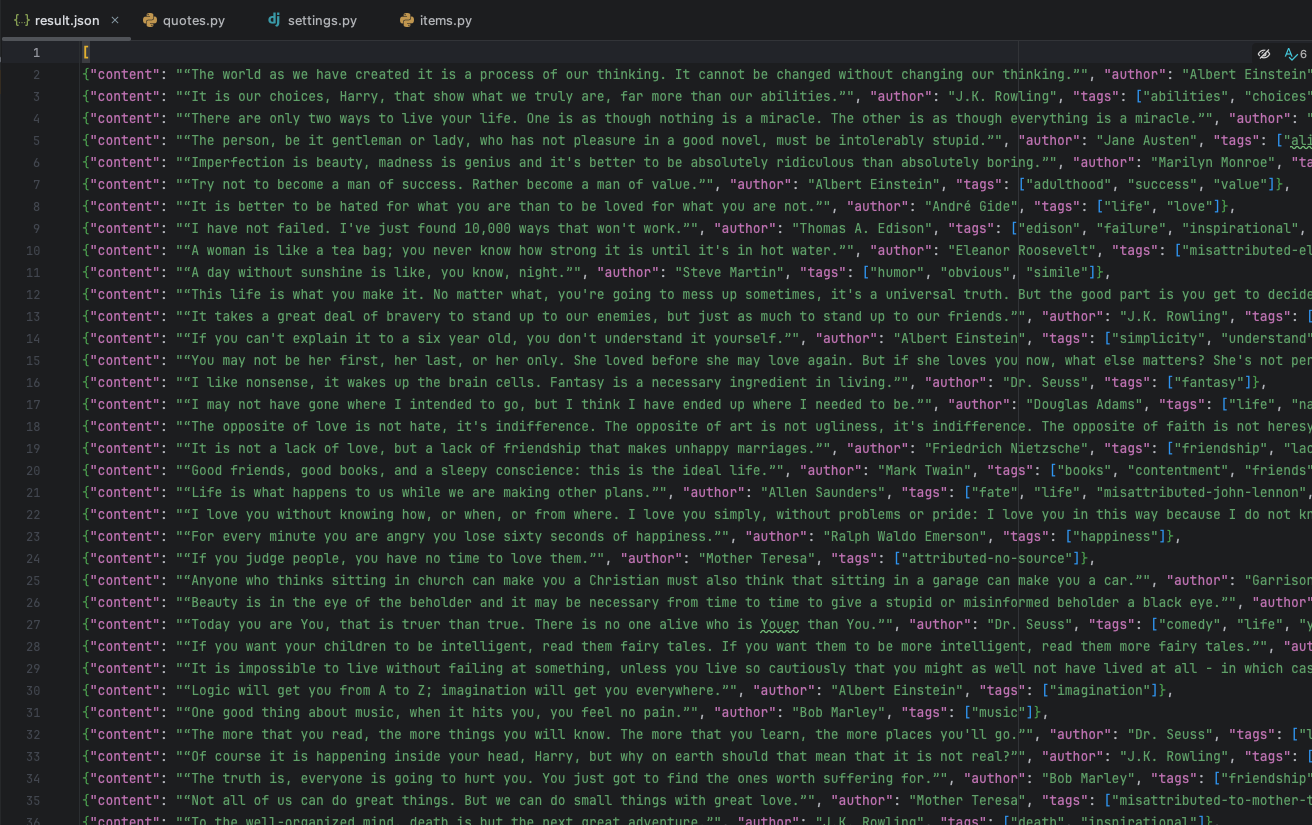Open the typo inspection indicator showing 6
1312x825 pixels.
coord(1295,54)
